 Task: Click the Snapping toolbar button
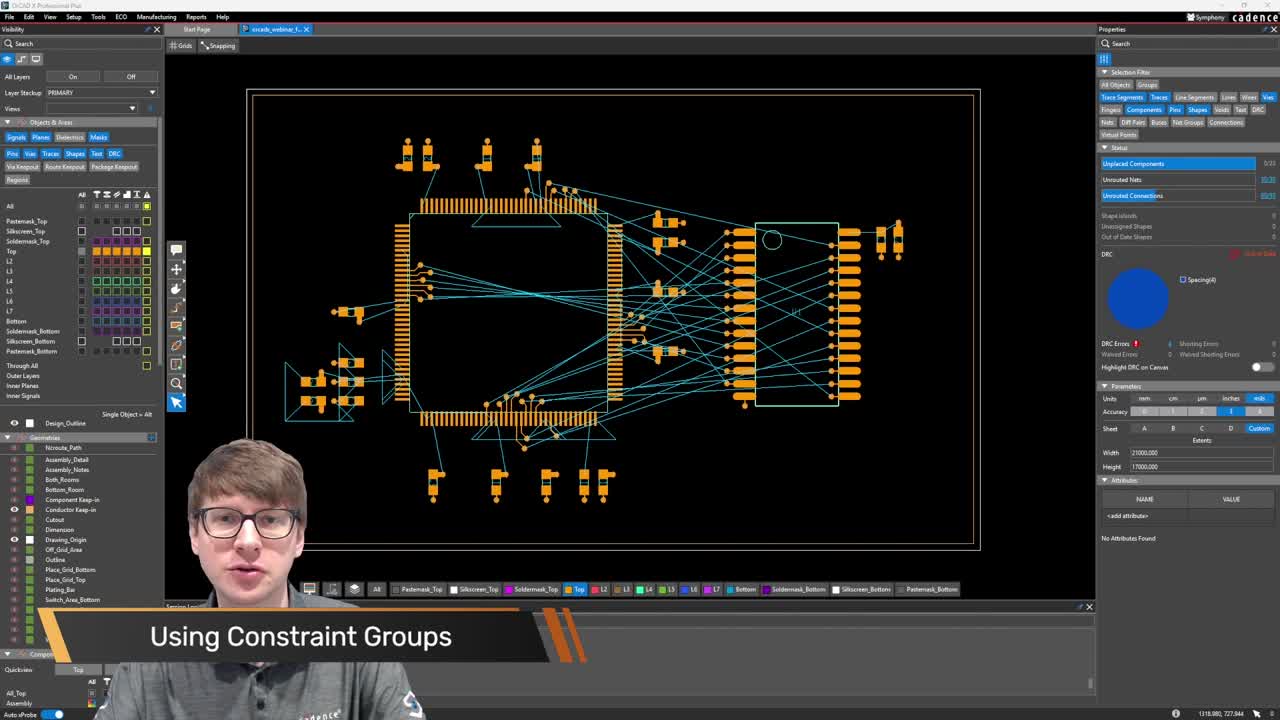click(218, 46)
